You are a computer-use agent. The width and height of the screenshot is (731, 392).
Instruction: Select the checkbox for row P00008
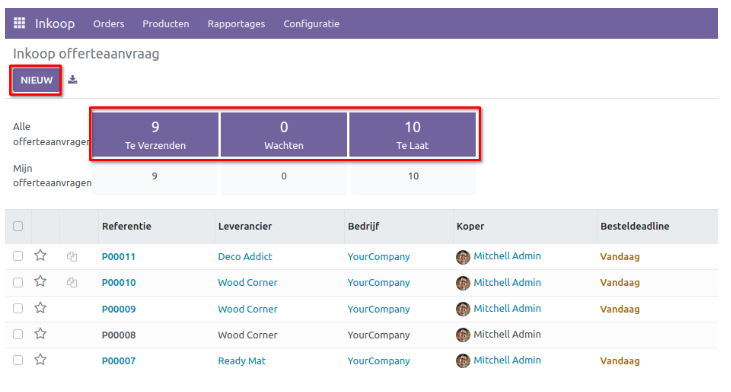pos(18,334)
